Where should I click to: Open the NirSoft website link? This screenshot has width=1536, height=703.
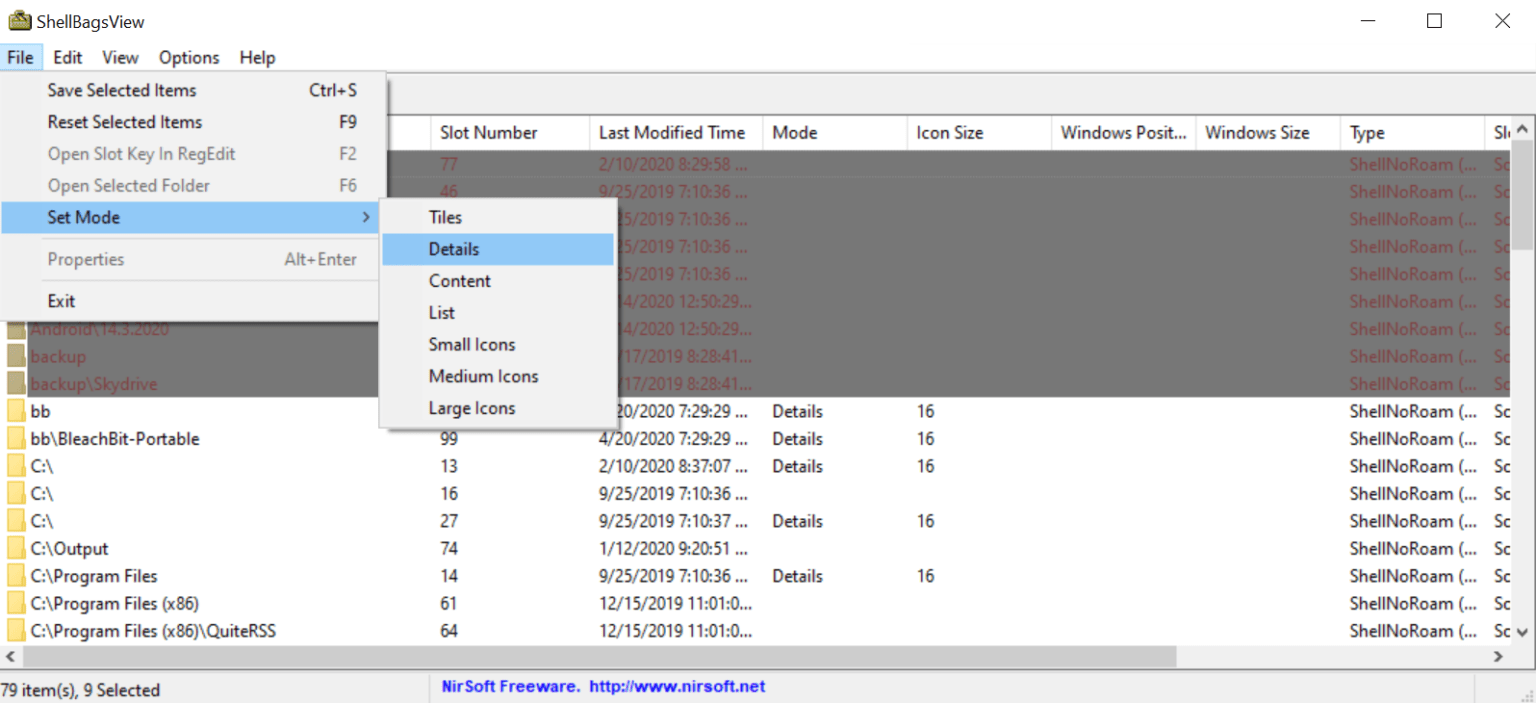[675, 686]
